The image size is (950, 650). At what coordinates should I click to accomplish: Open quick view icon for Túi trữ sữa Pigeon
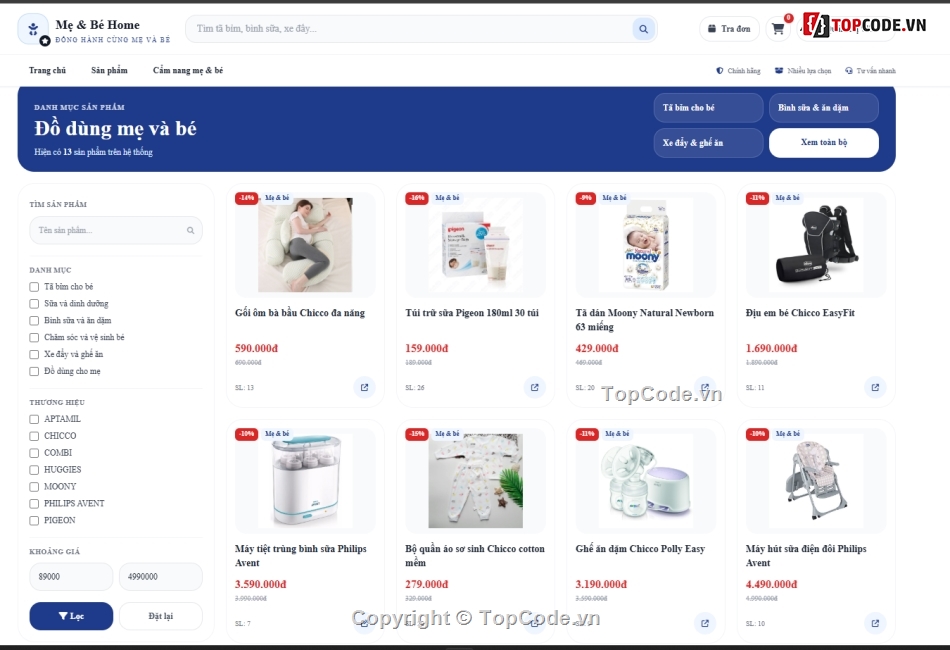pos(534,387)
